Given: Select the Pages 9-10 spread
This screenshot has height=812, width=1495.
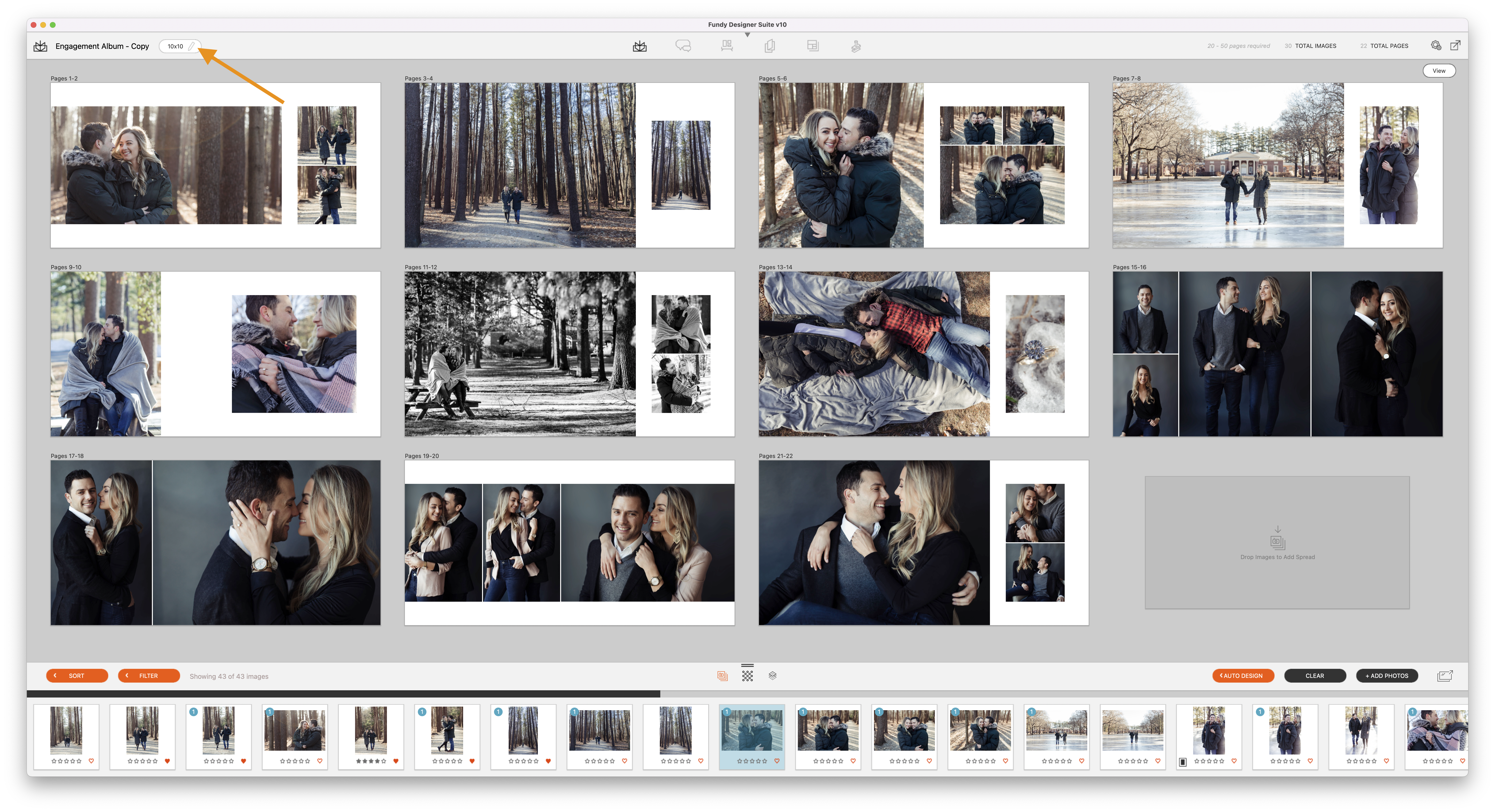Looking at the screenshot, I should [215, 354].
